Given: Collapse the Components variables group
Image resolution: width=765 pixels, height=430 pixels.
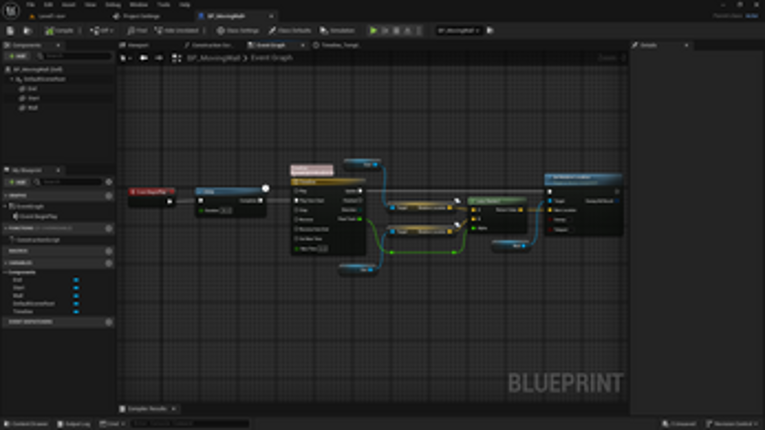Looking at the screenshot, I should [x=6, y=272].
